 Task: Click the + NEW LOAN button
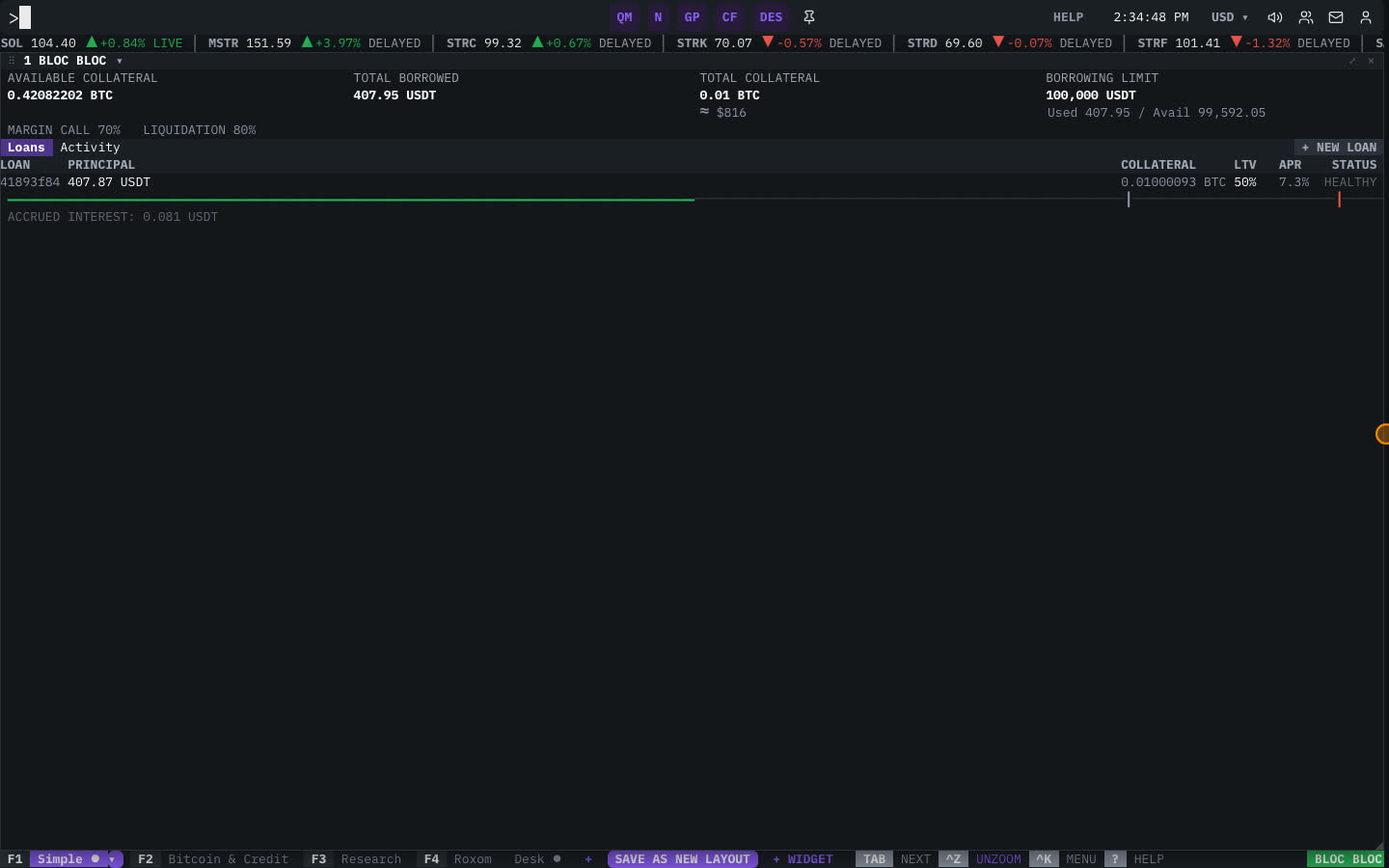[x=1339, y=148]
